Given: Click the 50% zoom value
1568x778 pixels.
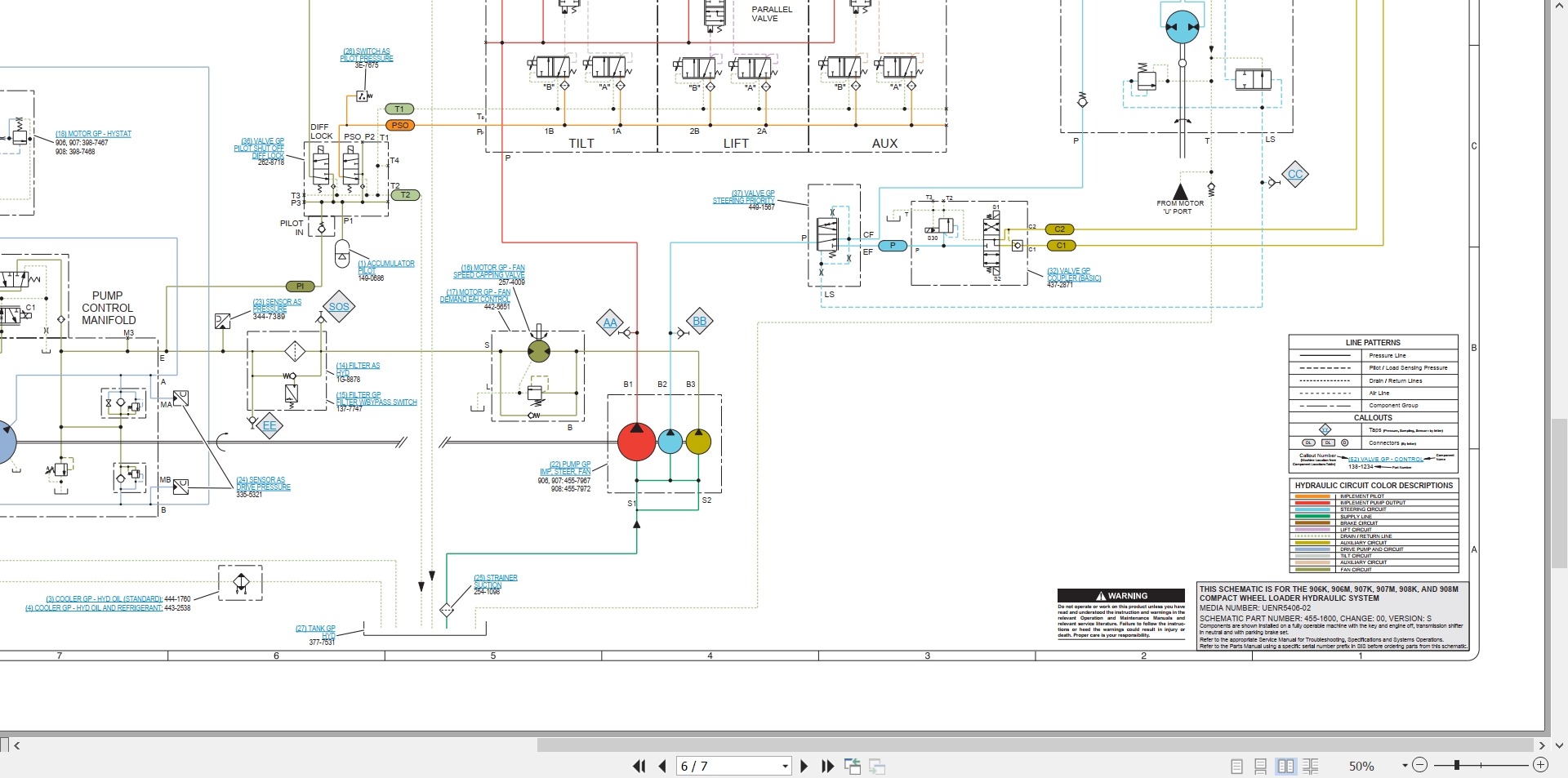Looking at the screenshot, I should click(x=1361, y=766).
